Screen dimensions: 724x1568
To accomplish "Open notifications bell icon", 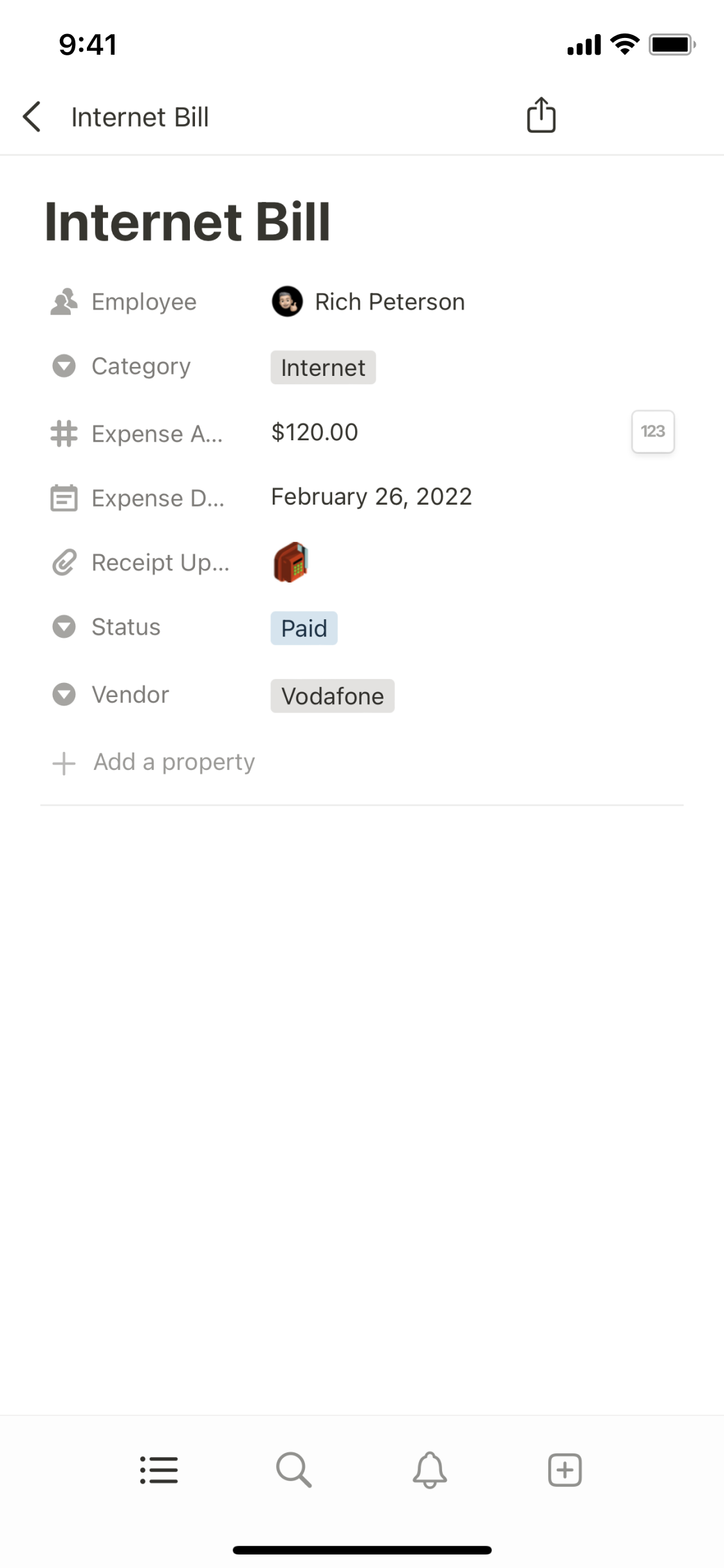I will pyautogui.click(x=430, y=1470).
